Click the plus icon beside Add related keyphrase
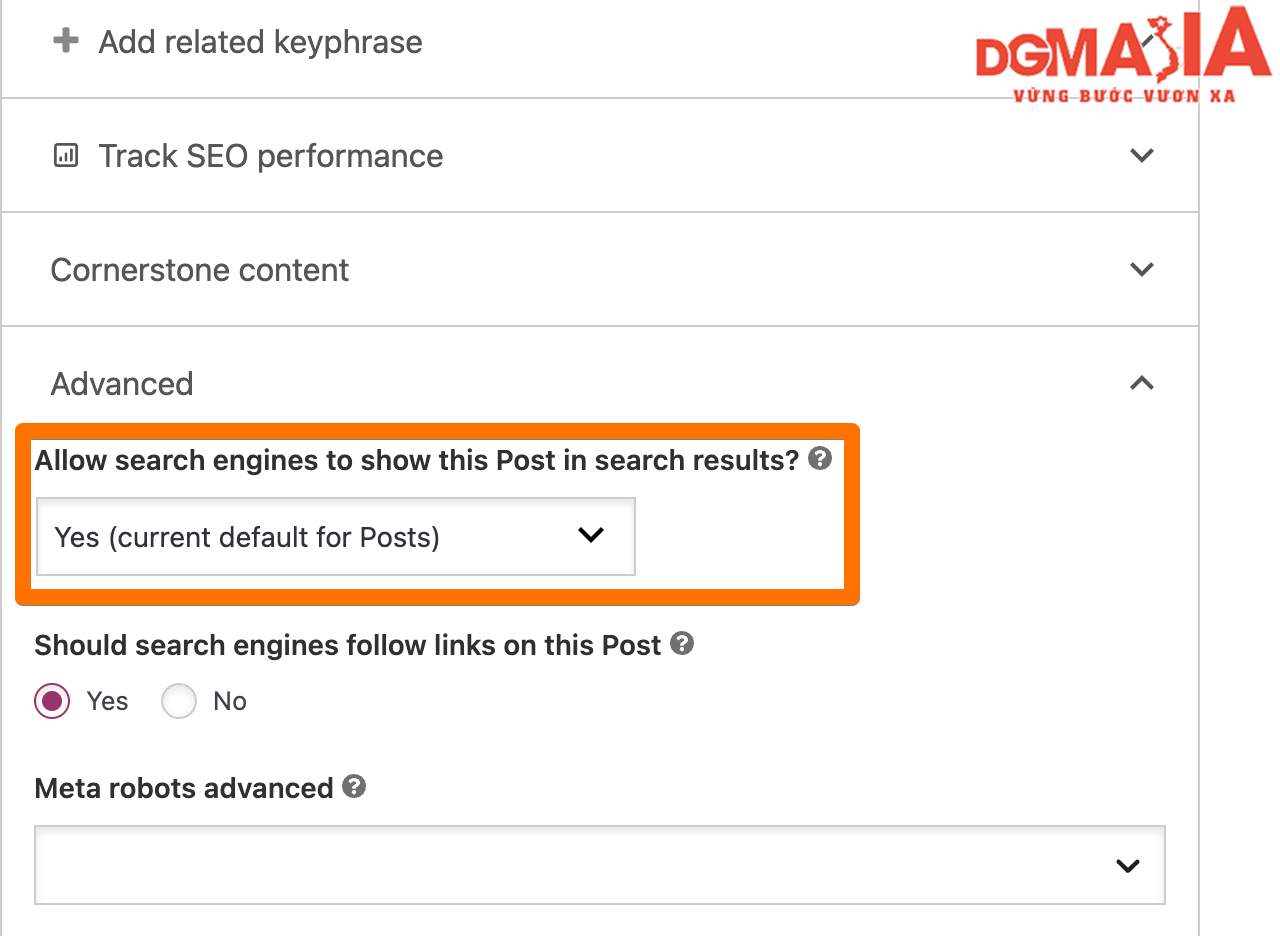 pyautogui.click(x=65, y=42)
